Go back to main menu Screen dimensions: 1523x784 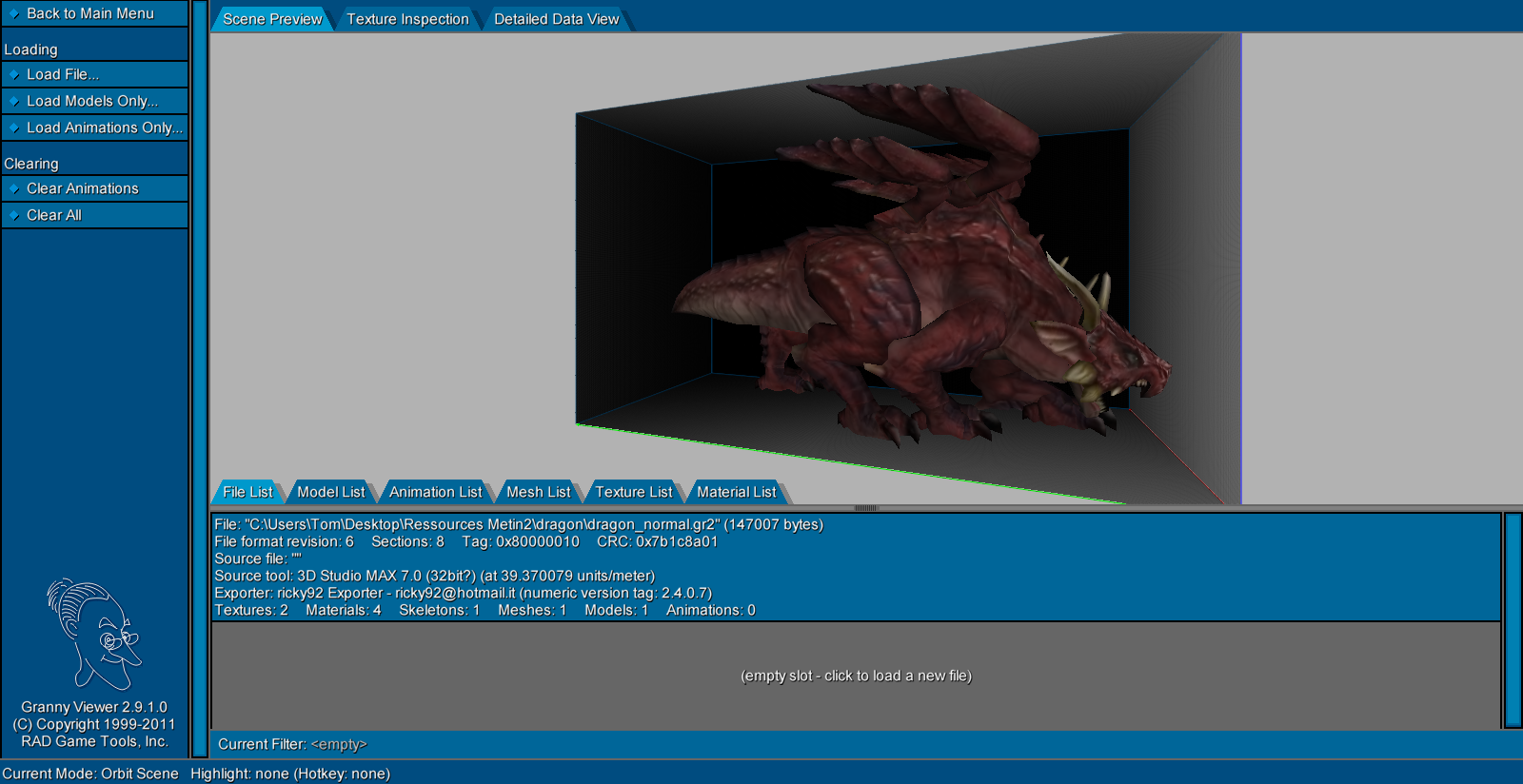(x=94, y=13)
